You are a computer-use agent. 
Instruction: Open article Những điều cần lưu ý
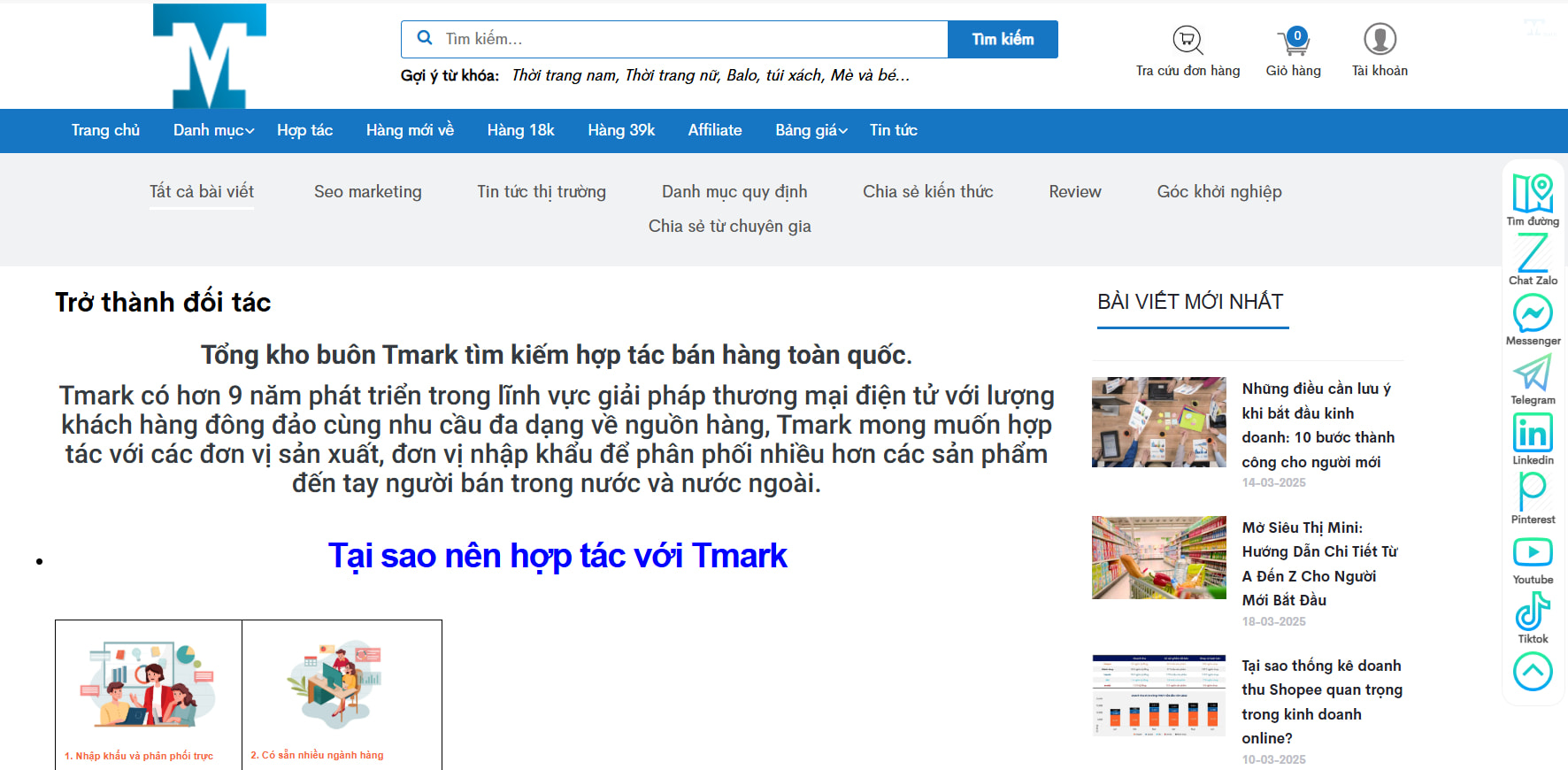pos(1318,425)
